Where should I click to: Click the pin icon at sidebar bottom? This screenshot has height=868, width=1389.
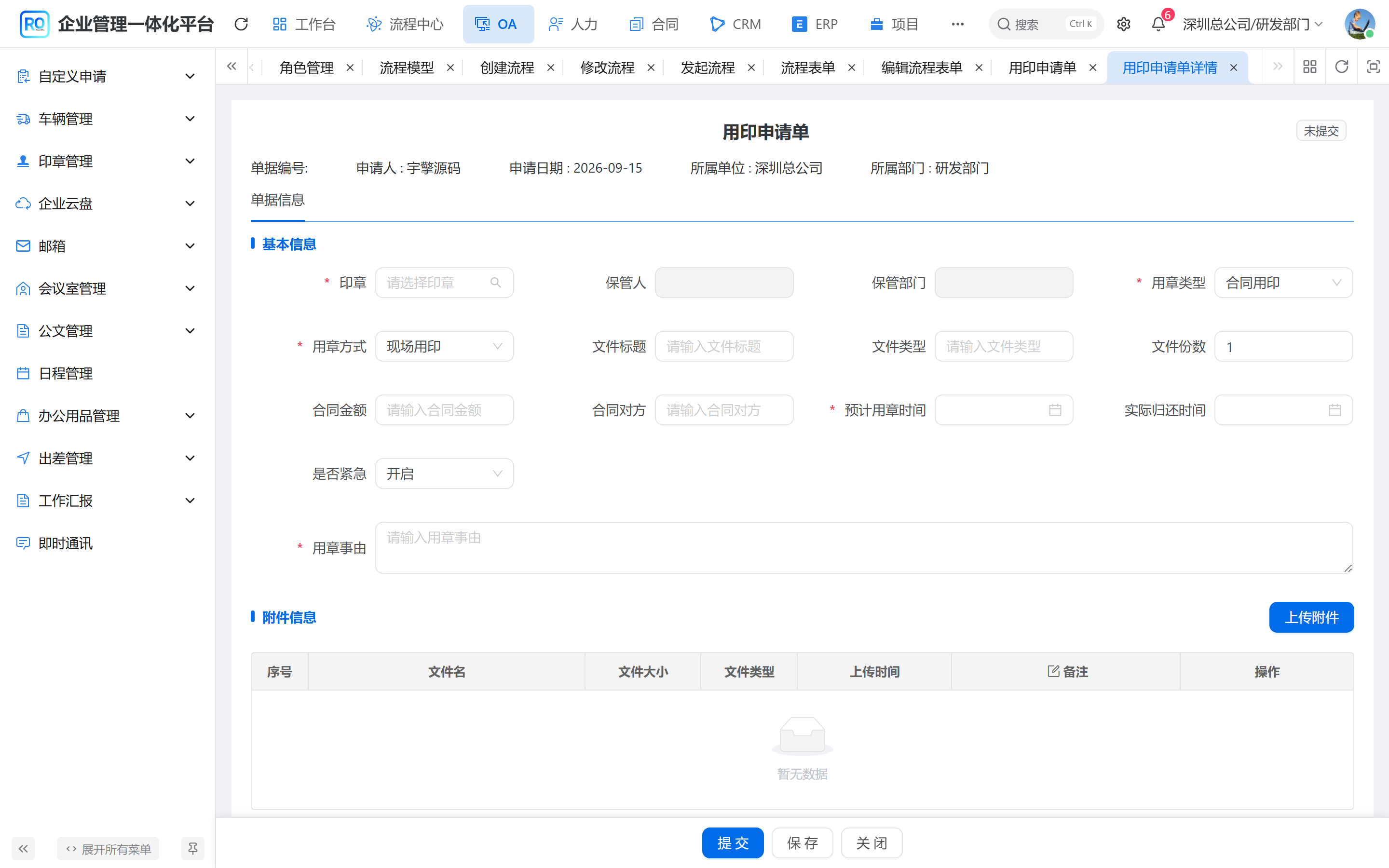click(x=193, y=849)
